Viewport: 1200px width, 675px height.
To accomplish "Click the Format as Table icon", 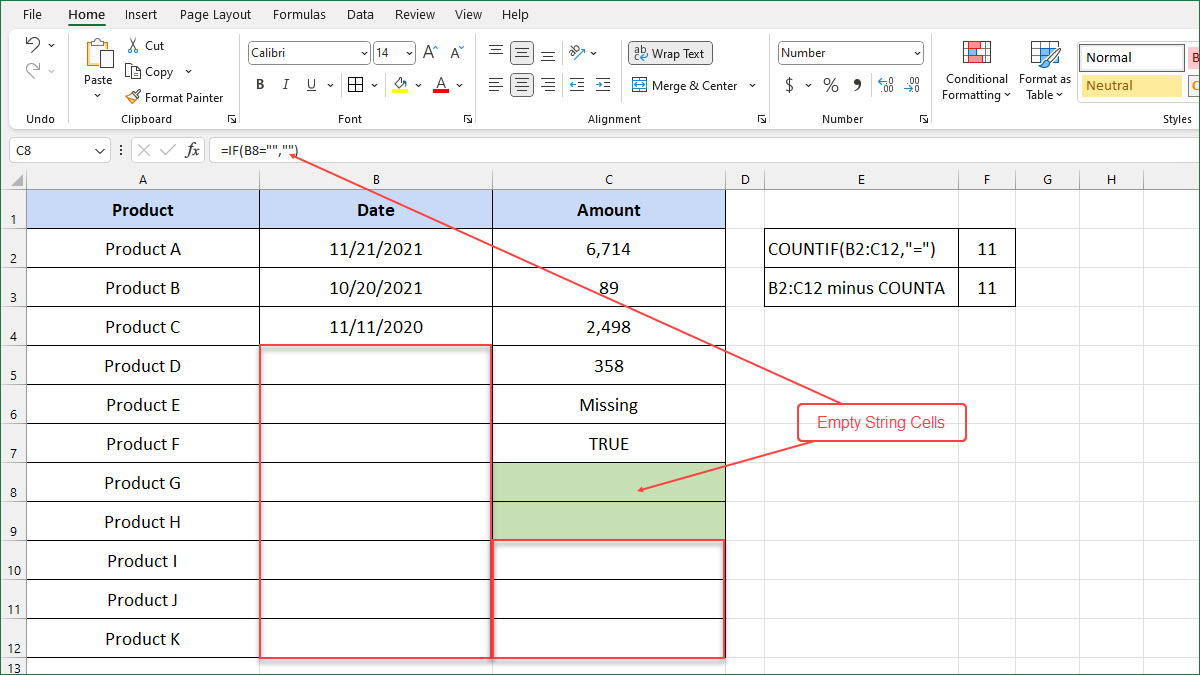I will click(1044, 70).
